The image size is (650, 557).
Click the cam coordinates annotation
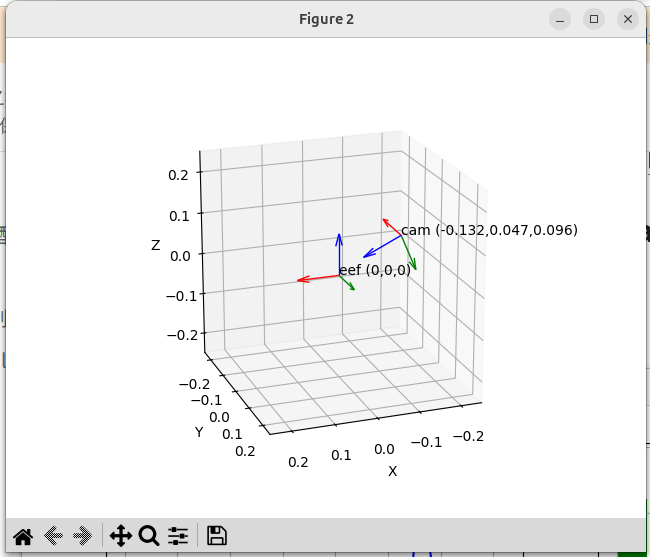pyautogui.click(x=489, y=230)
